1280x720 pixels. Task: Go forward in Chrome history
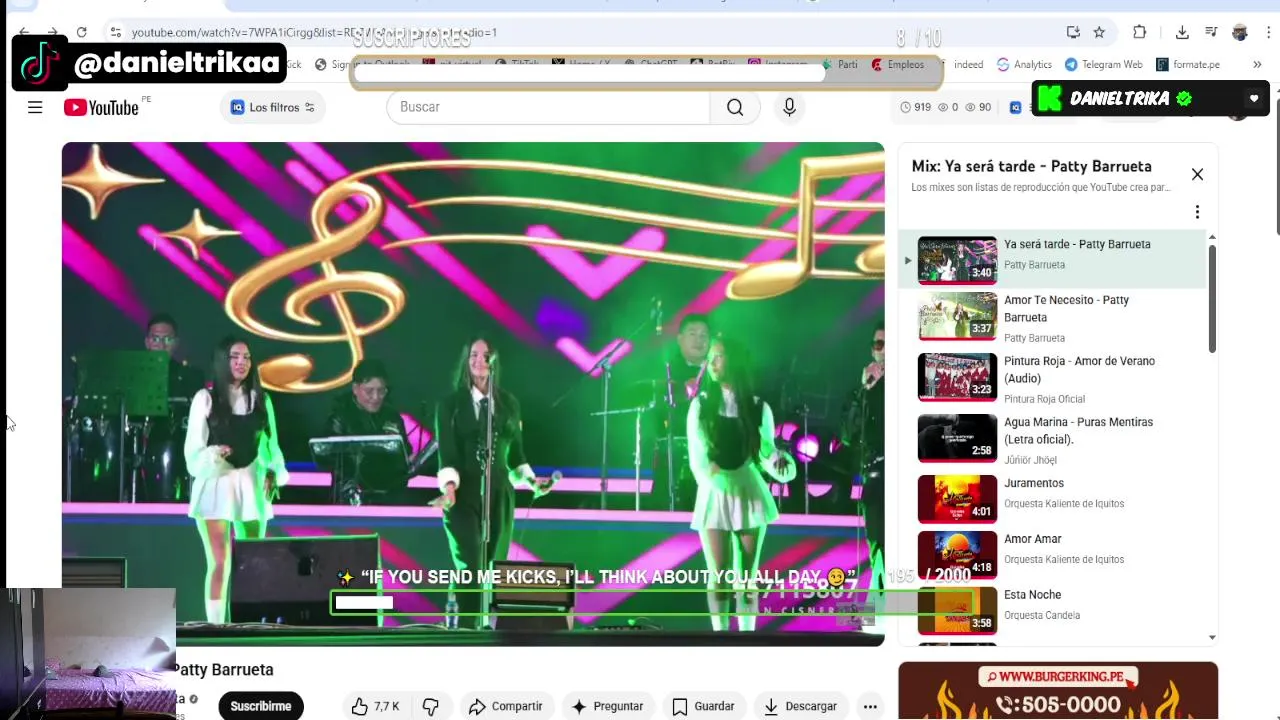click(52, 32)
